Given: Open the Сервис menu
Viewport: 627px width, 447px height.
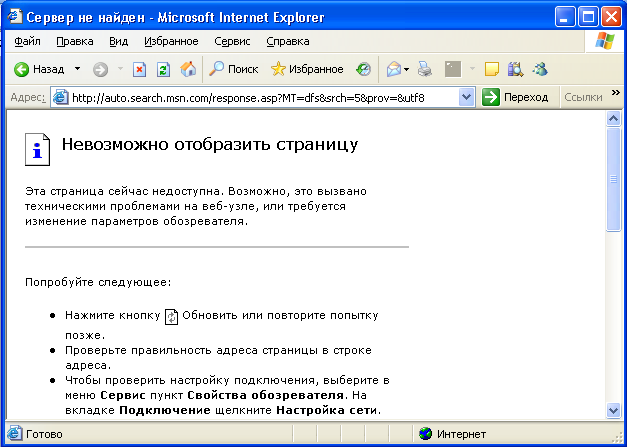Looking at the screenshot, I should [x=232, y=41].
